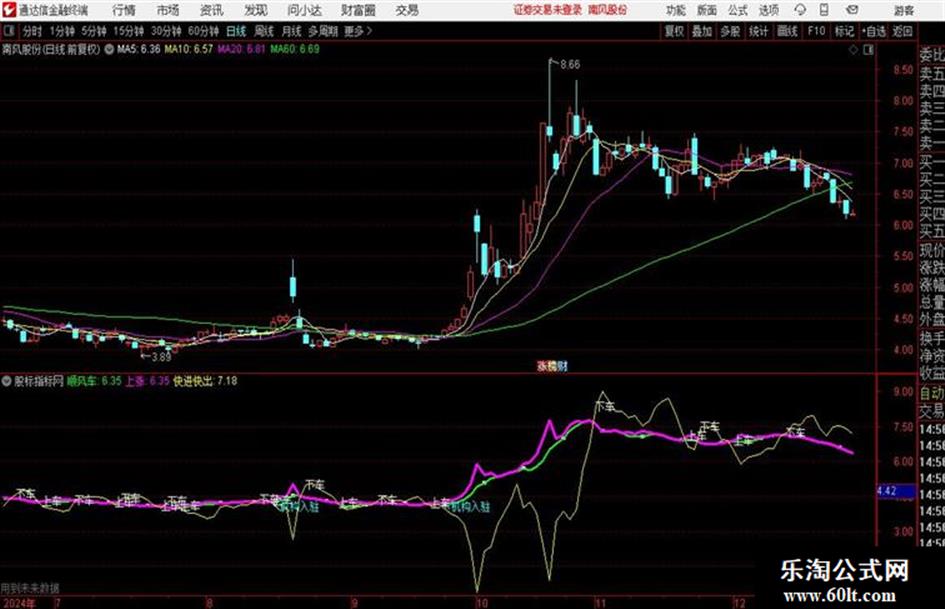
Task: Click the 通达信 red logo icon
Action: click(x=8, y=10)
